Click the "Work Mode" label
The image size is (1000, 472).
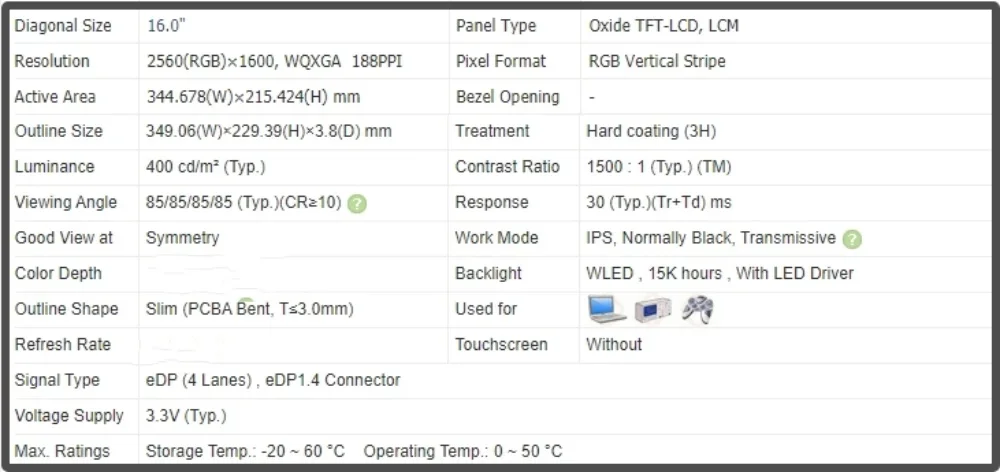[496, 238]
